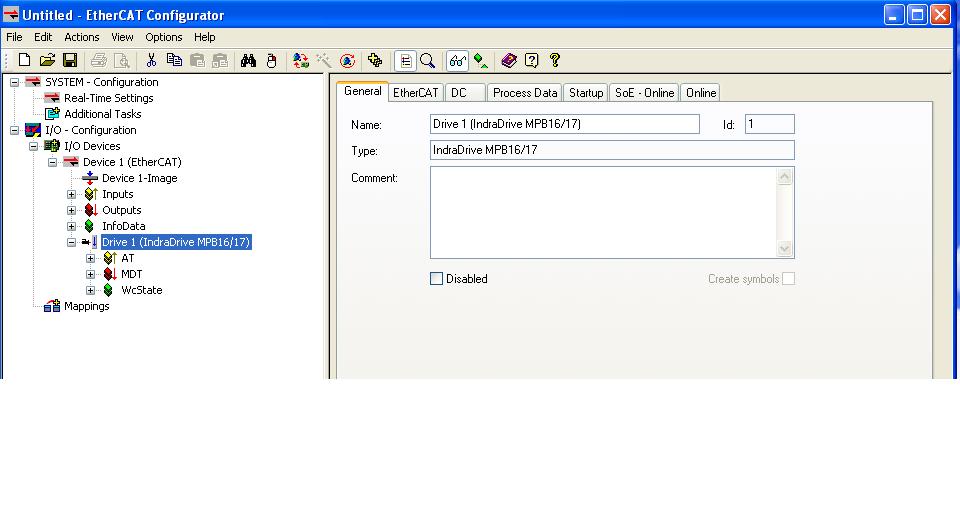This screenshot has width=960, height=512.
Task: Click the Mappings icon in tree
Action: click(x=52, y=306)
